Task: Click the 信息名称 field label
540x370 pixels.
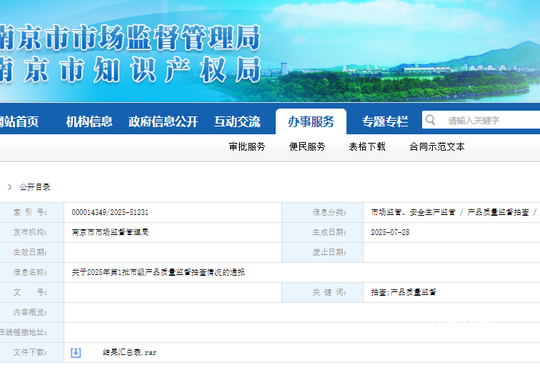Action: tap(30, 272)
